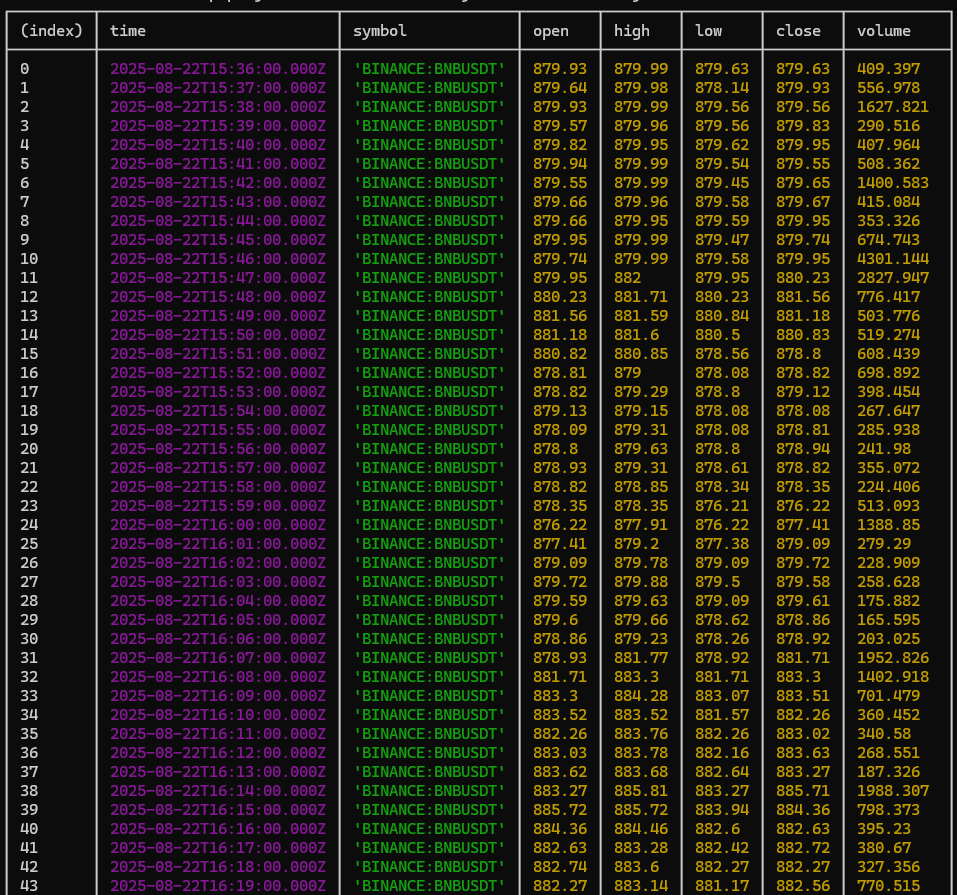The height and width of the screenshot is (895, 957).
Task: Click low value 881.17 in row 43
Action: [721, 886]
